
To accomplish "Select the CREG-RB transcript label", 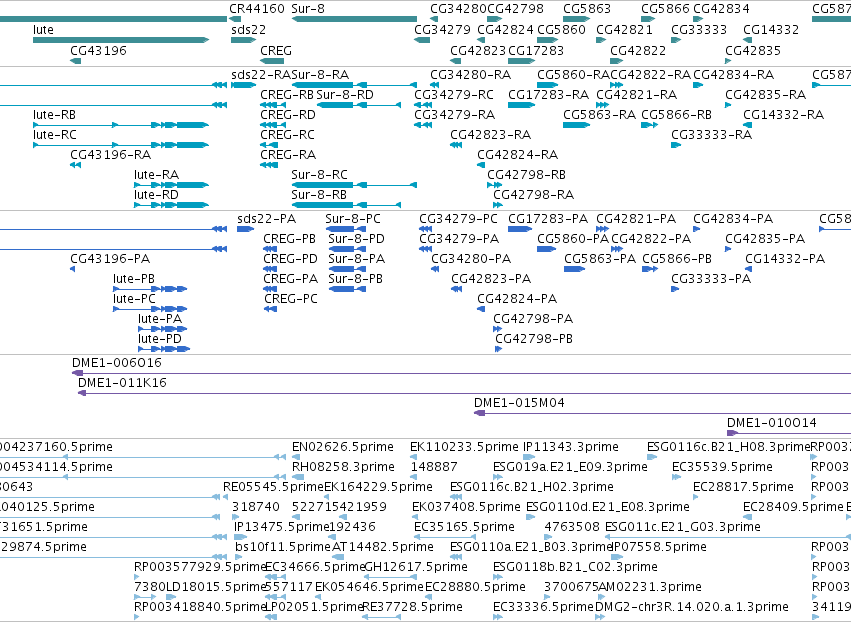I will tap(287, 95).
